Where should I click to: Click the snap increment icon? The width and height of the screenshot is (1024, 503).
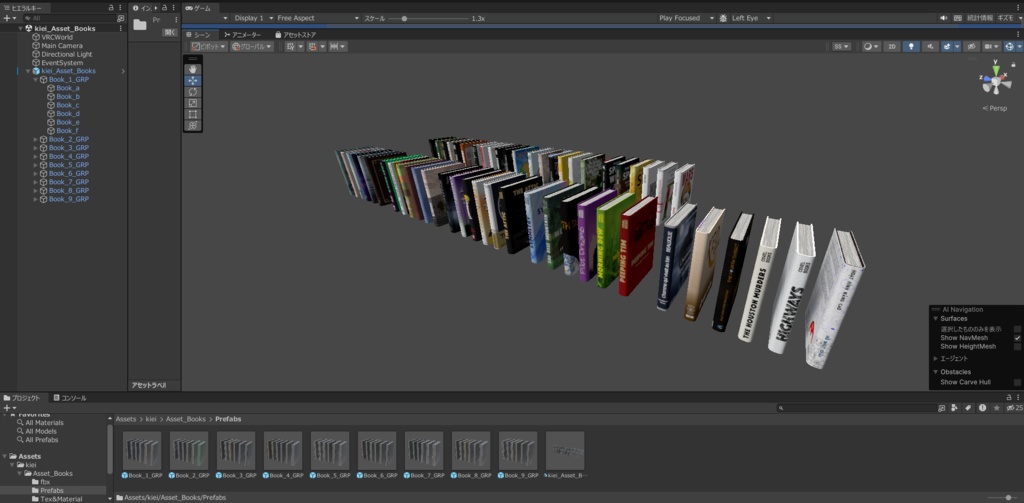point(336,47)
